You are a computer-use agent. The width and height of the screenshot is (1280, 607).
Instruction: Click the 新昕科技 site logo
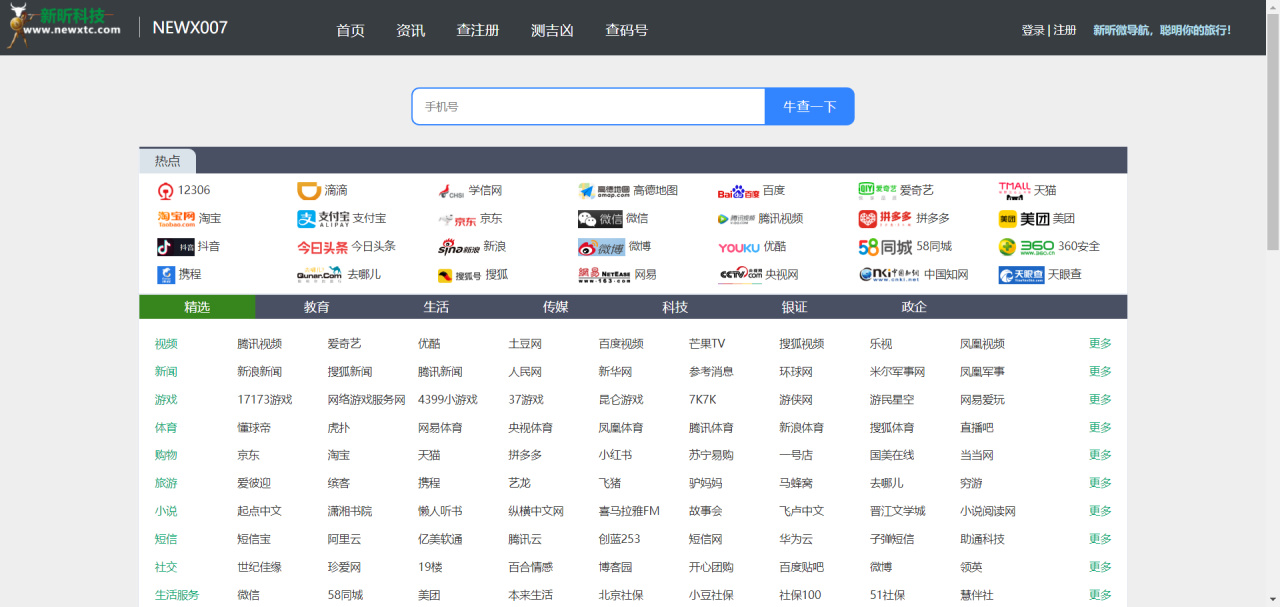[x=63, y=26]
